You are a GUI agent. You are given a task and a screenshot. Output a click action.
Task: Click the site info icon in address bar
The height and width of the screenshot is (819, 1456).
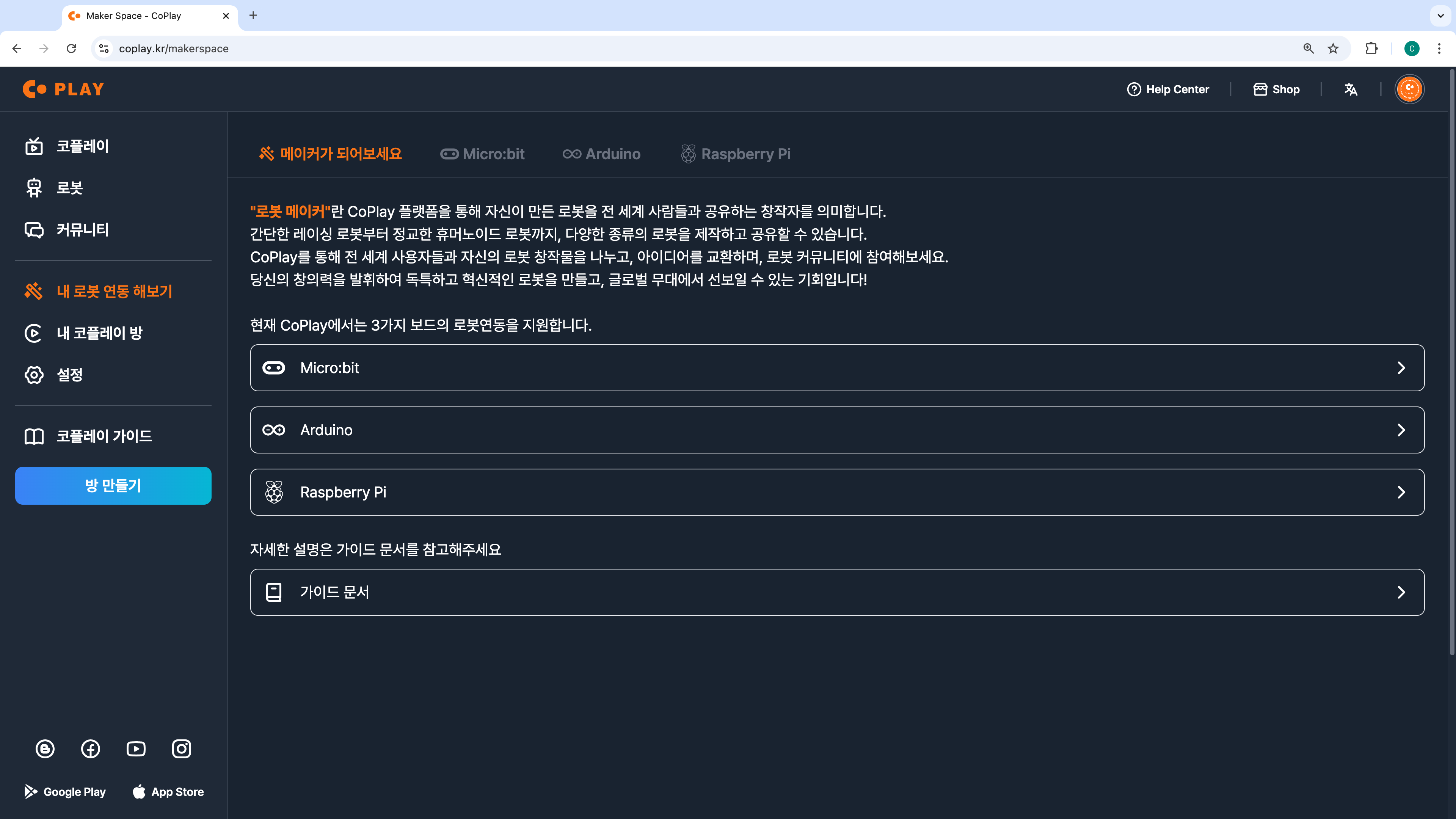[x=104, y=49]
